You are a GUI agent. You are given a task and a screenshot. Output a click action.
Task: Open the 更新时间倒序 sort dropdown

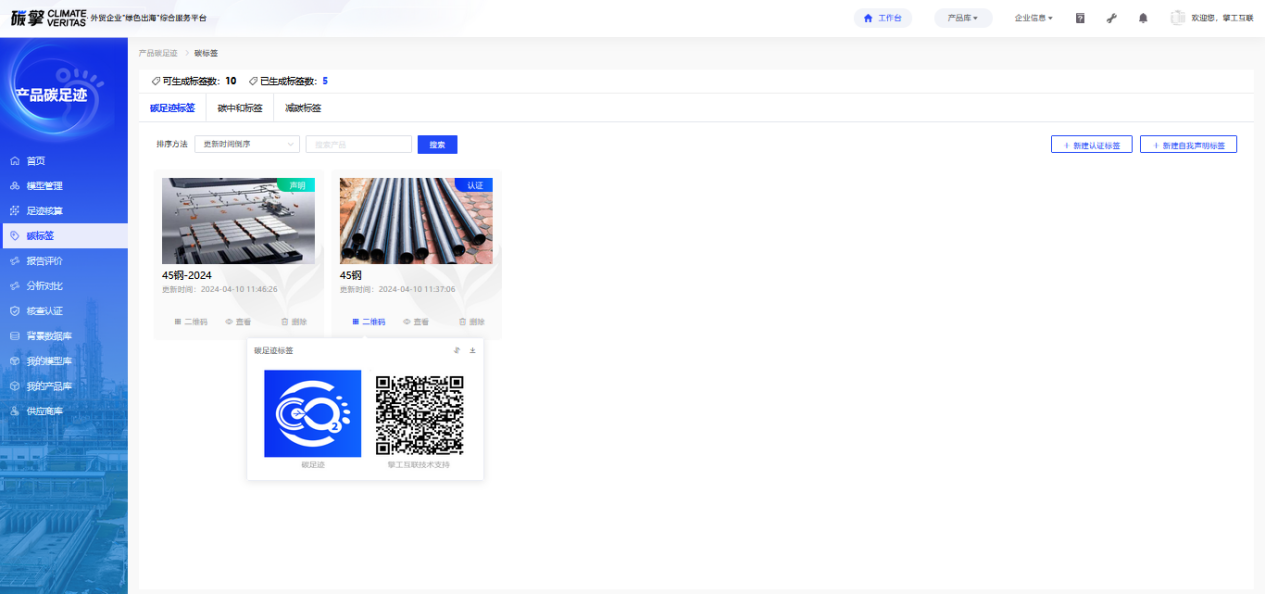(247, 144)
